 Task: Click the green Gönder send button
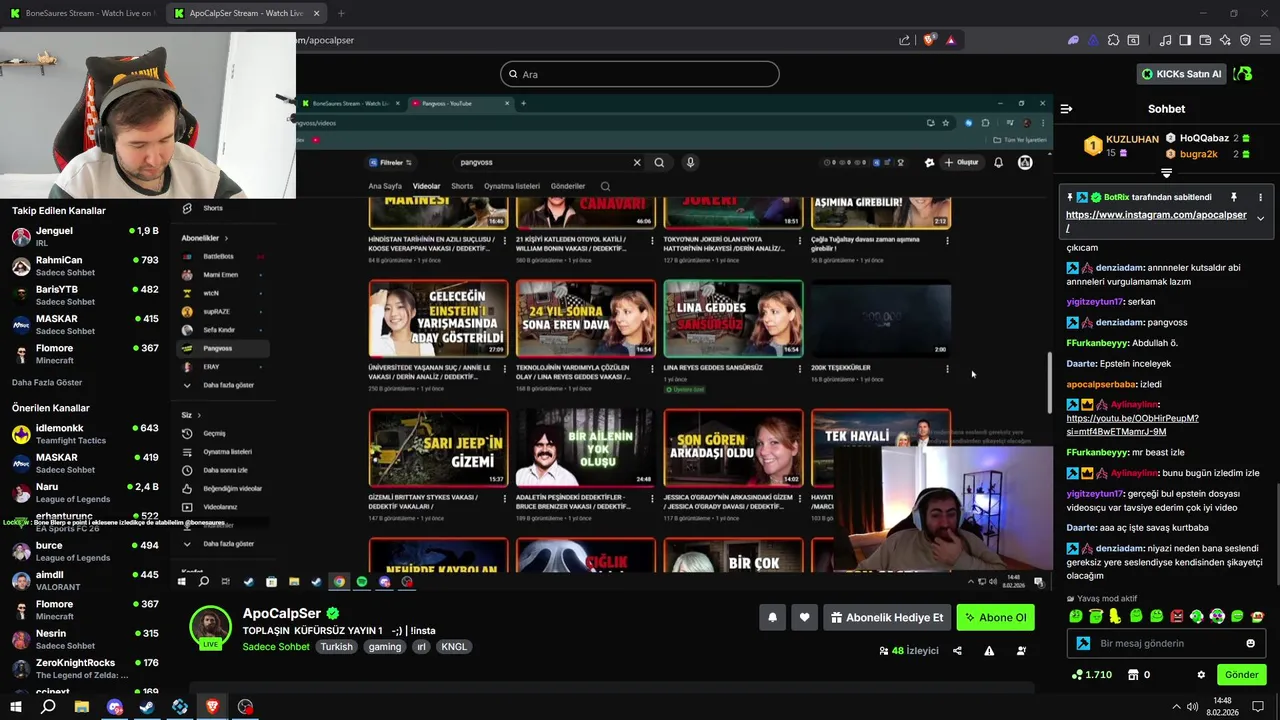click(1241, 675)
